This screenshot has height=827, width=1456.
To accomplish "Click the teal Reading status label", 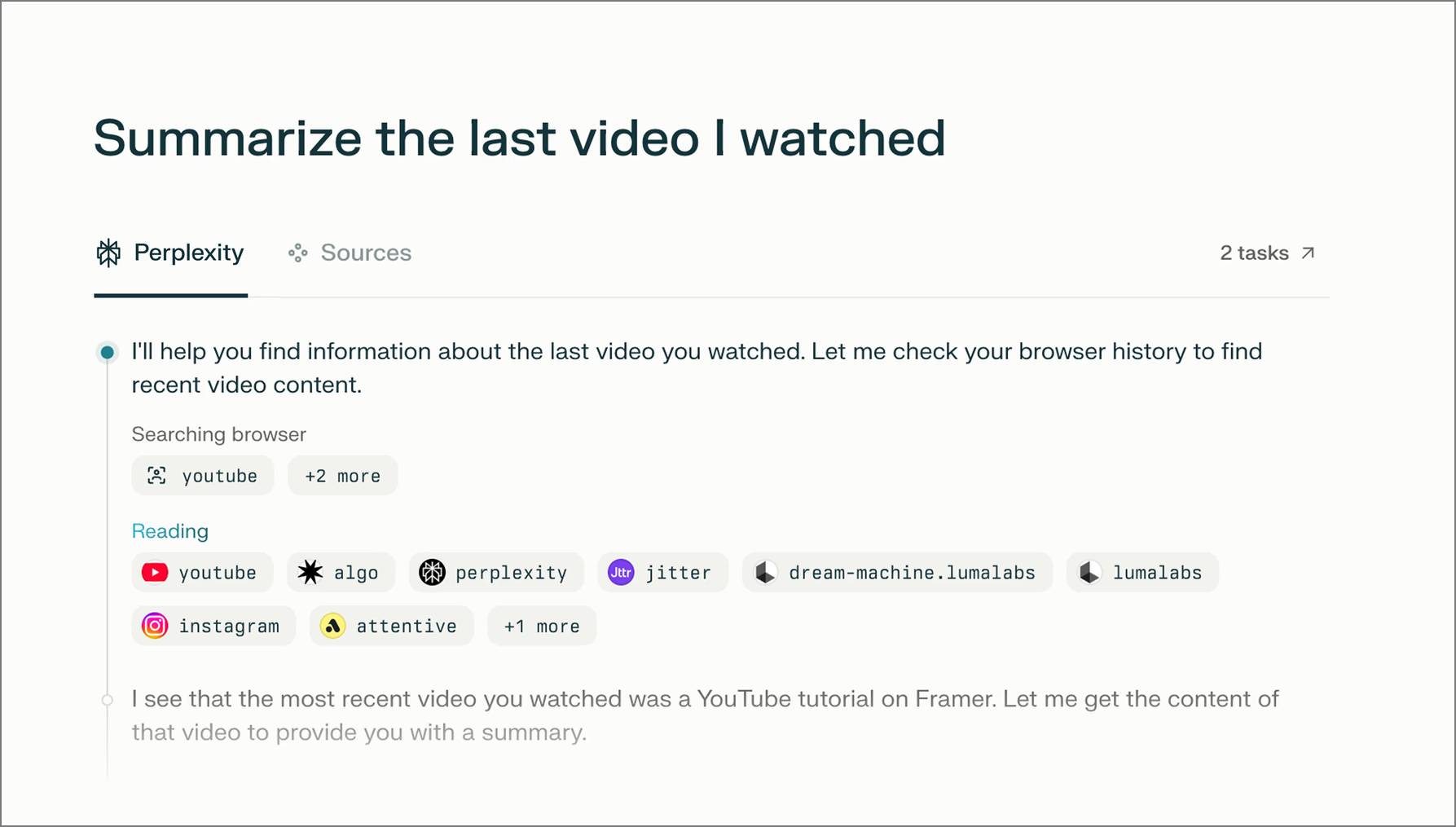I will pyautogui.click(x=169, y=530).
